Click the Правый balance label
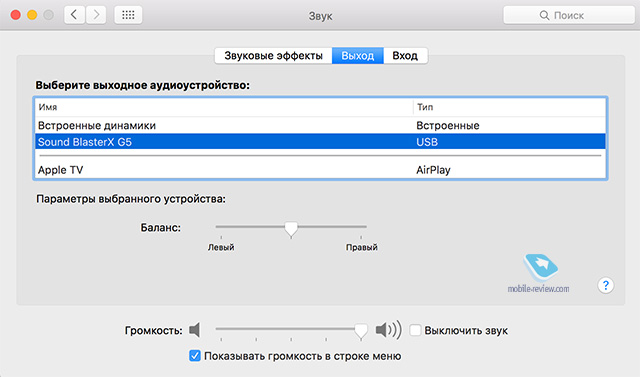 (362, 247)
